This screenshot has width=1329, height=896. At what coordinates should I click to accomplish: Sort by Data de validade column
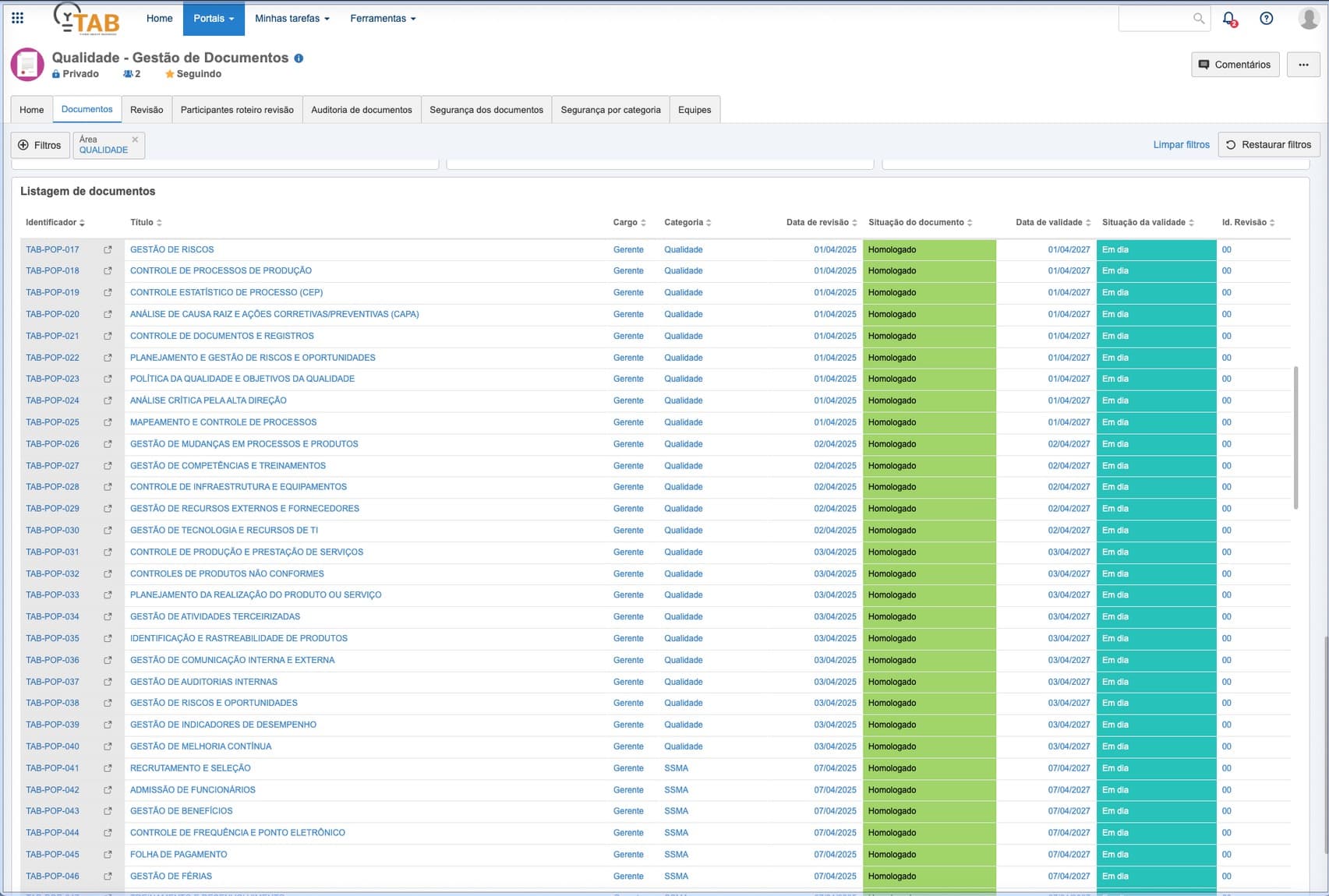(1053, 222)
